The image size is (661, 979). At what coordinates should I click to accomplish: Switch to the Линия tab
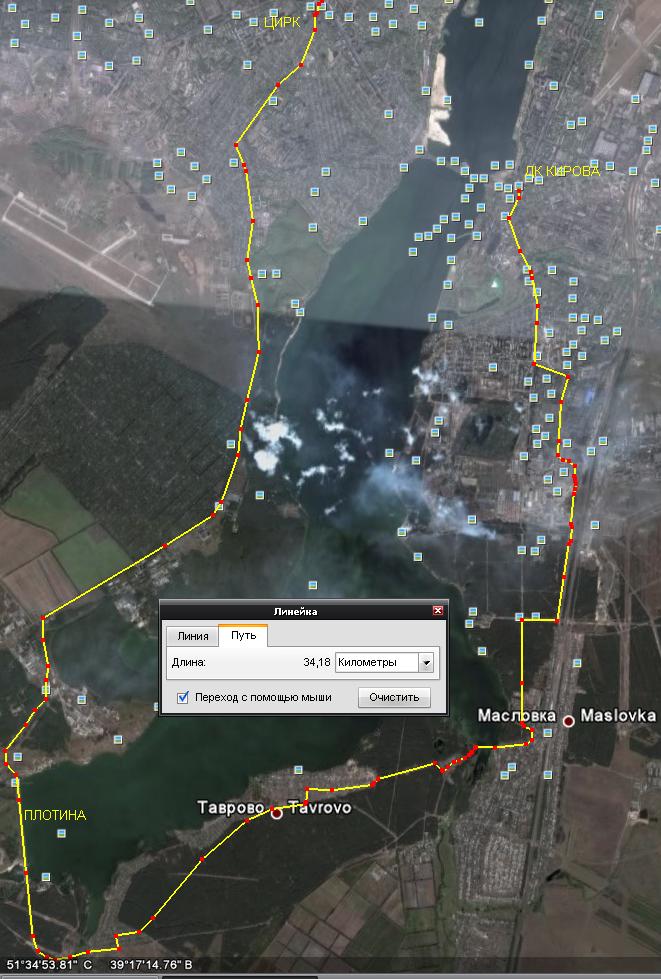point(192,636)
